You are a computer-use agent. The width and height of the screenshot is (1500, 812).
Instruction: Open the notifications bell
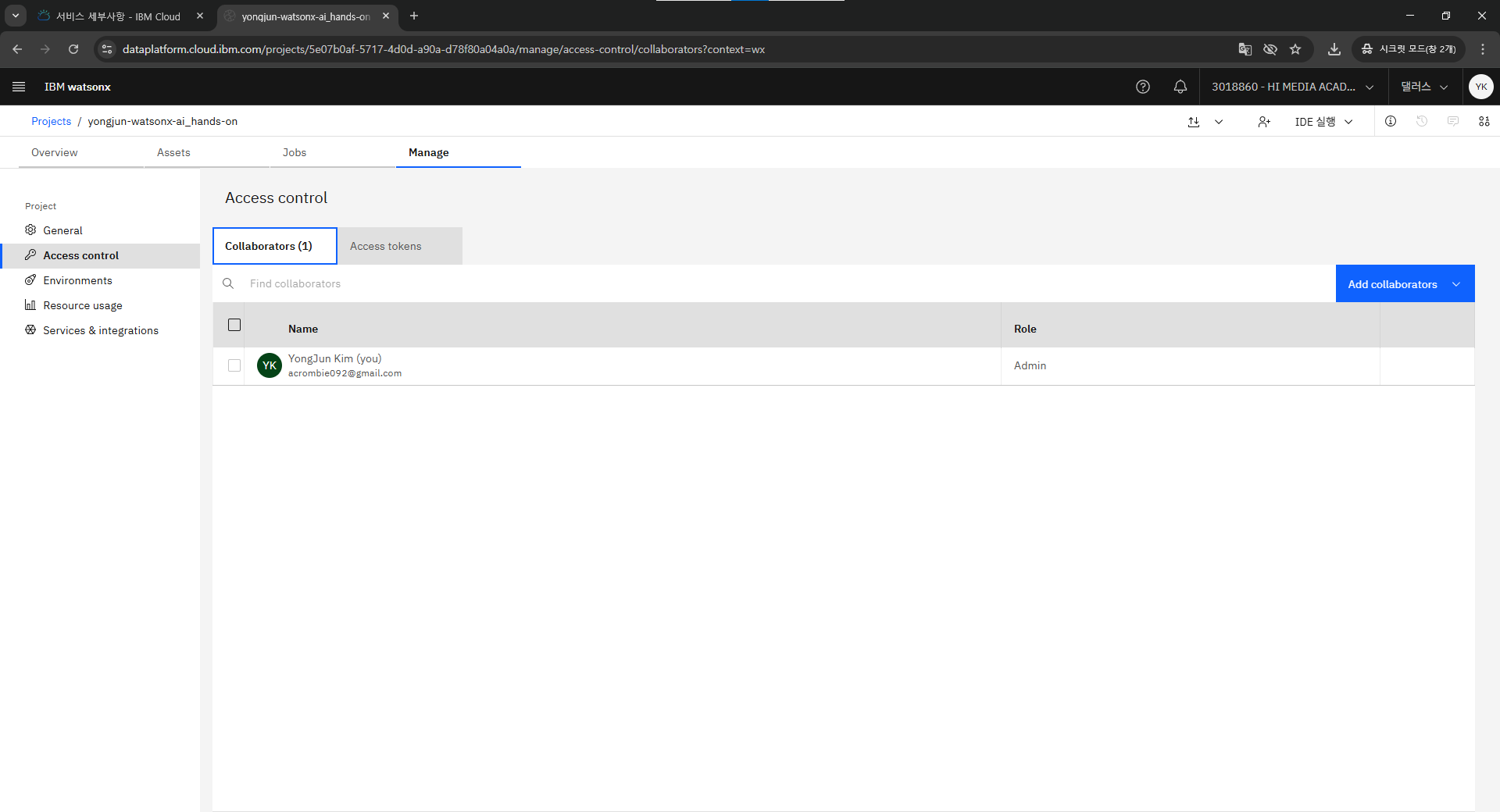1180,87
